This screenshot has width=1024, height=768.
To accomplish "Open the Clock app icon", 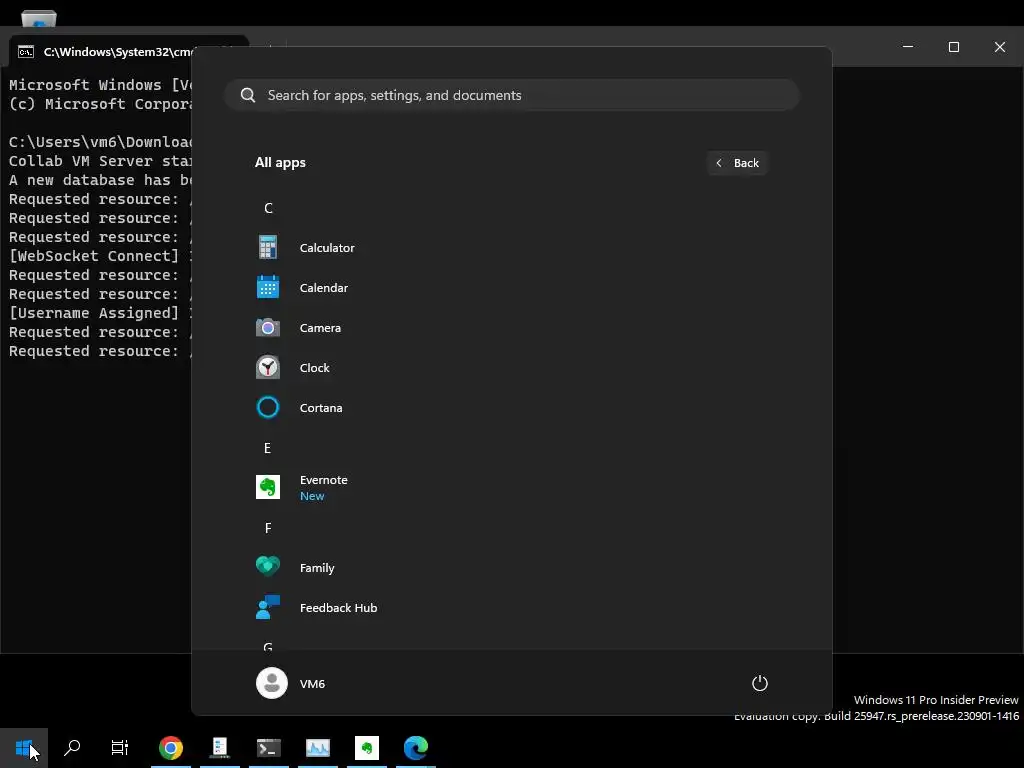I will (x=268, y=367).
